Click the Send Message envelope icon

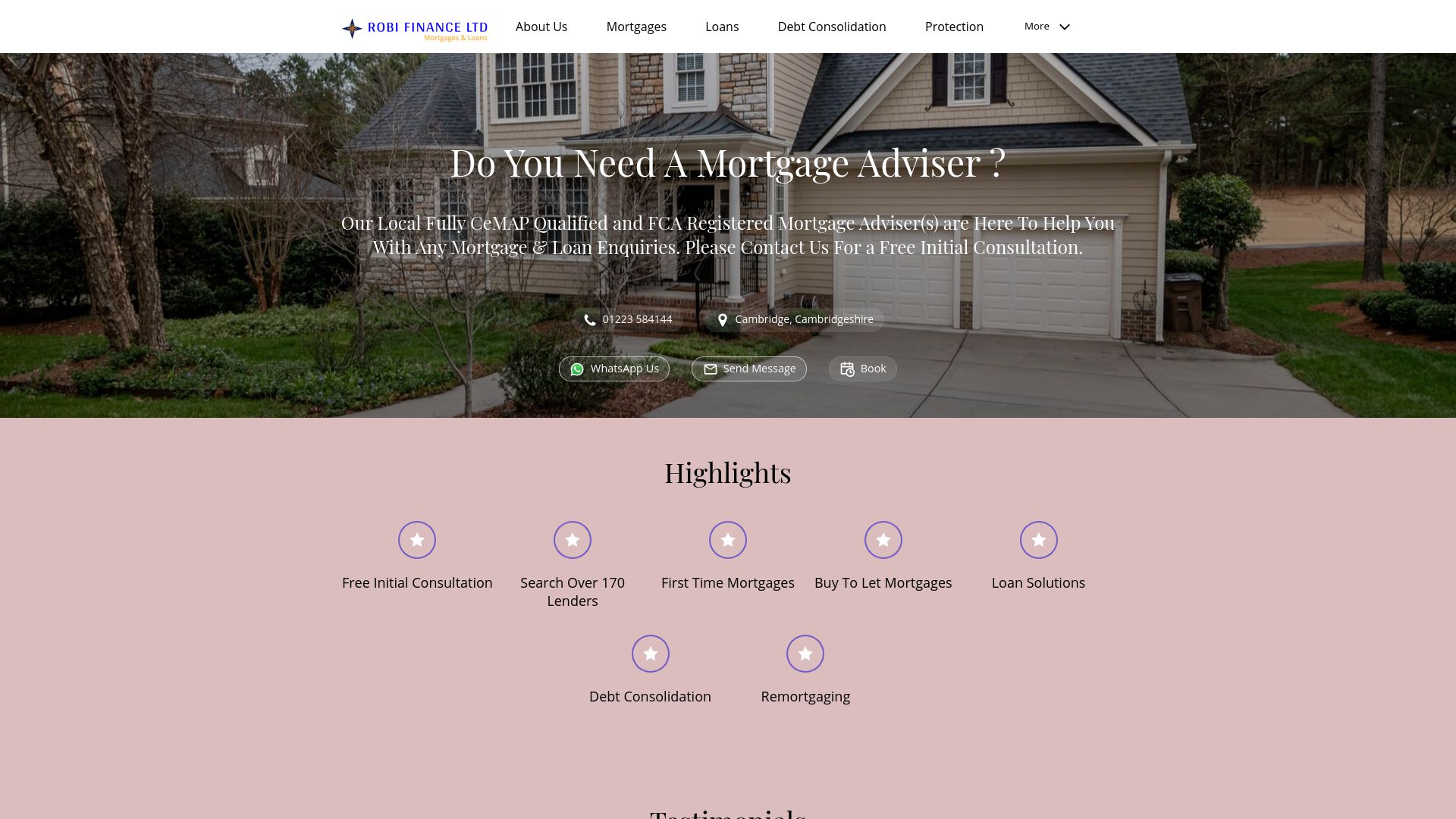[x=710, y=369]
